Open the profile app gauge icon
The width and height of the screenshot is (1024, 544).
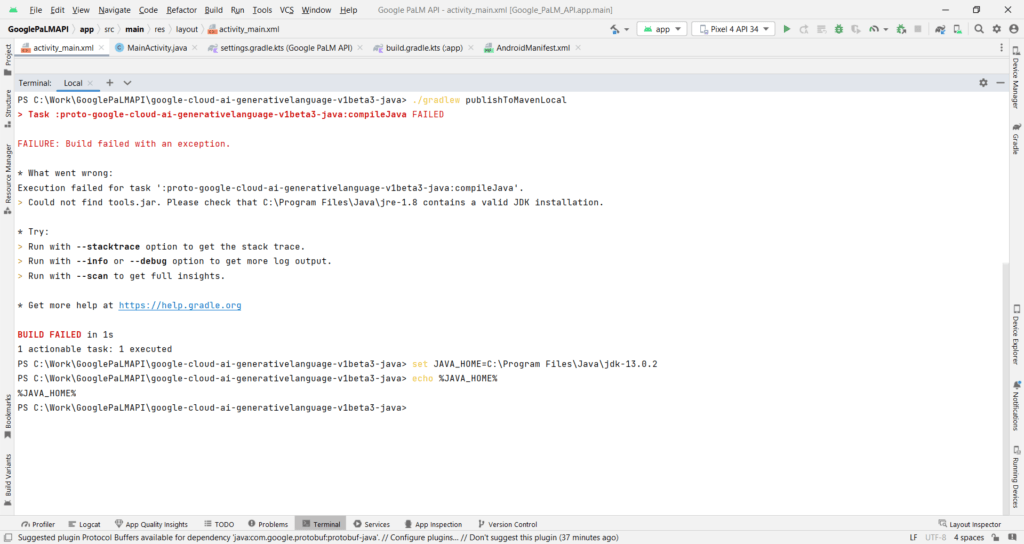pos(874,29)
